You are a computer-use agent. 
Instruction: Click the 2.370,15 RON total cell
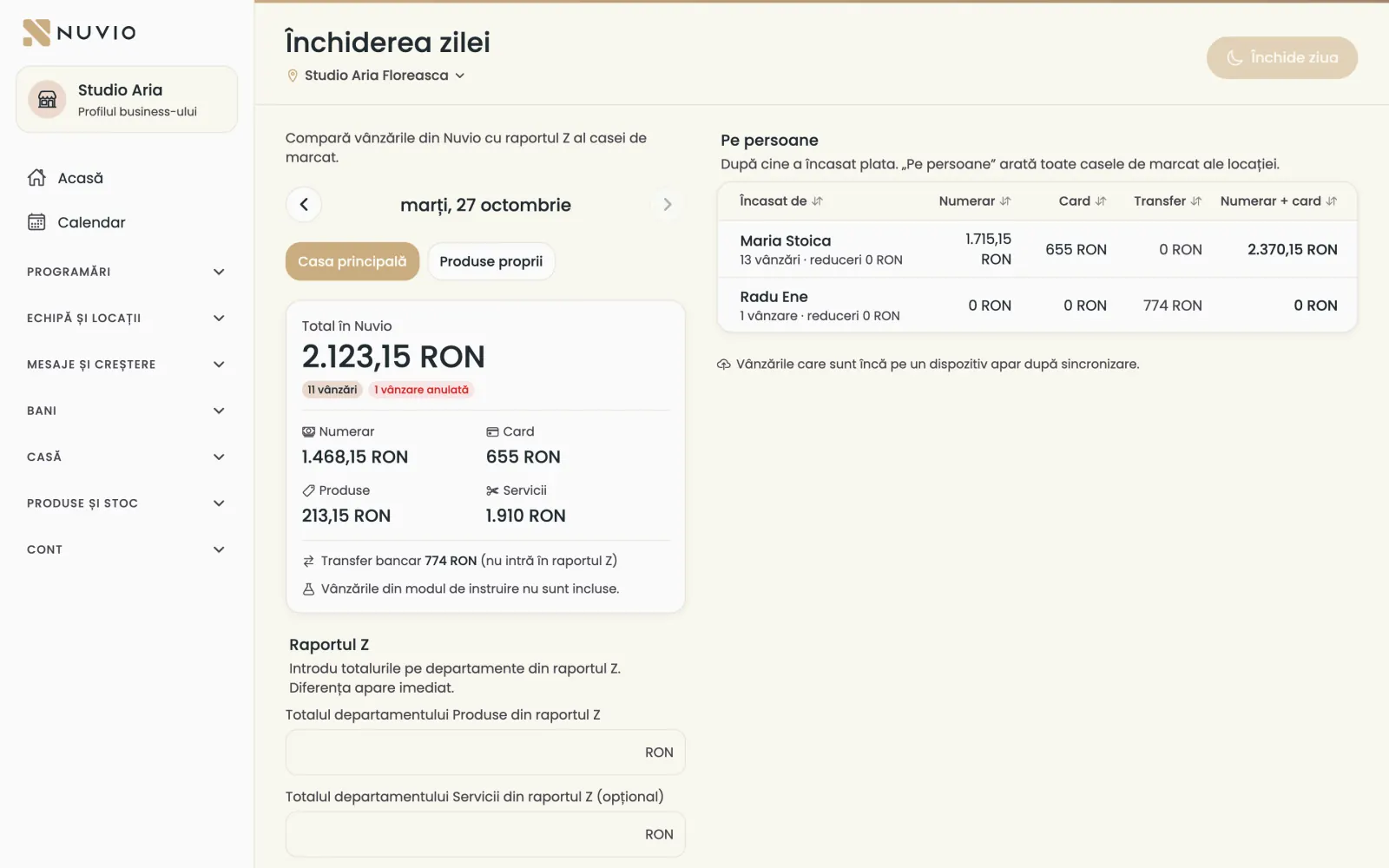(x=1292, y=250)
